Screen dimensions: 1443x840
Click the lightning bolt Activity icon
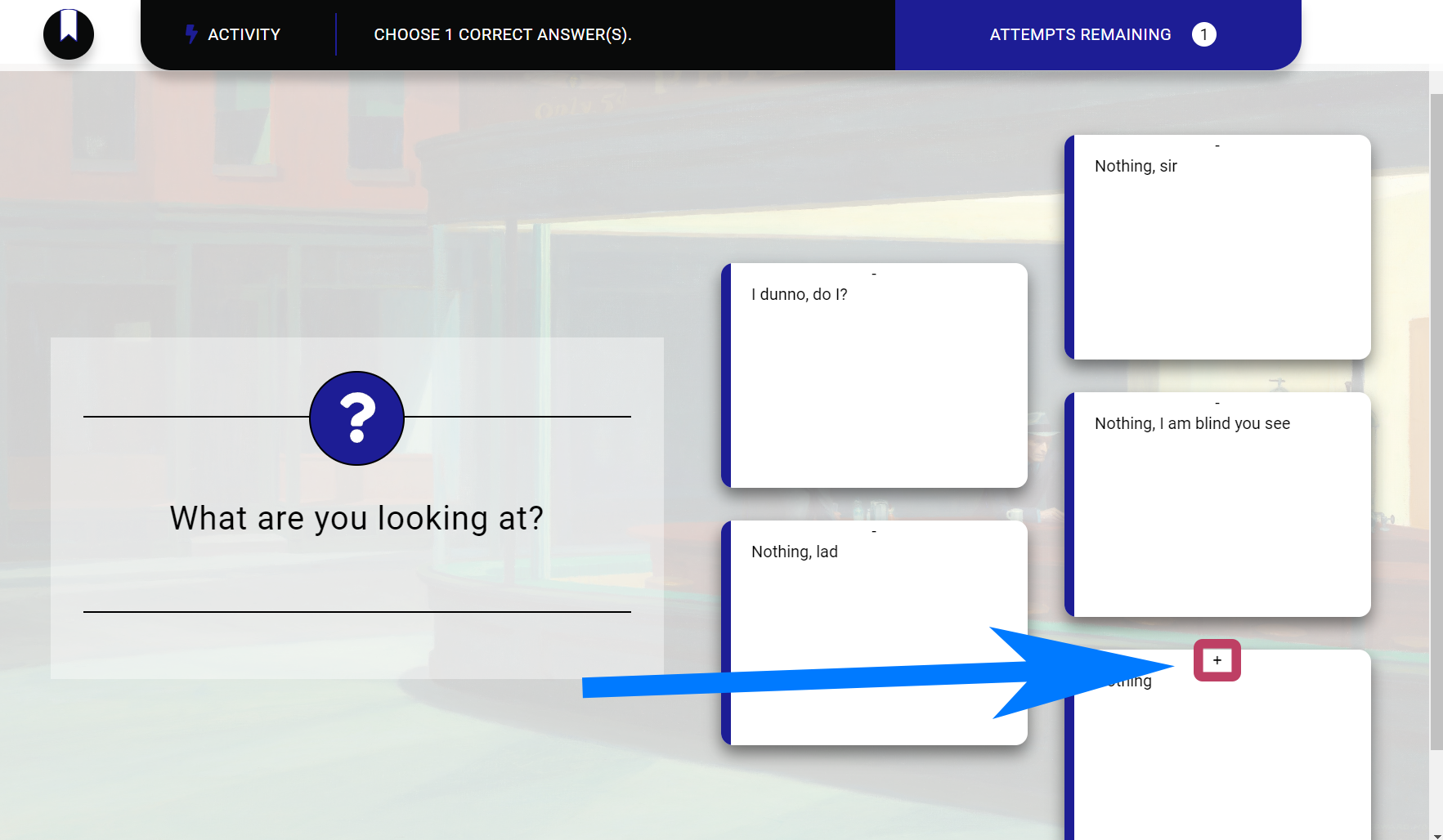(x=190, y=34)
